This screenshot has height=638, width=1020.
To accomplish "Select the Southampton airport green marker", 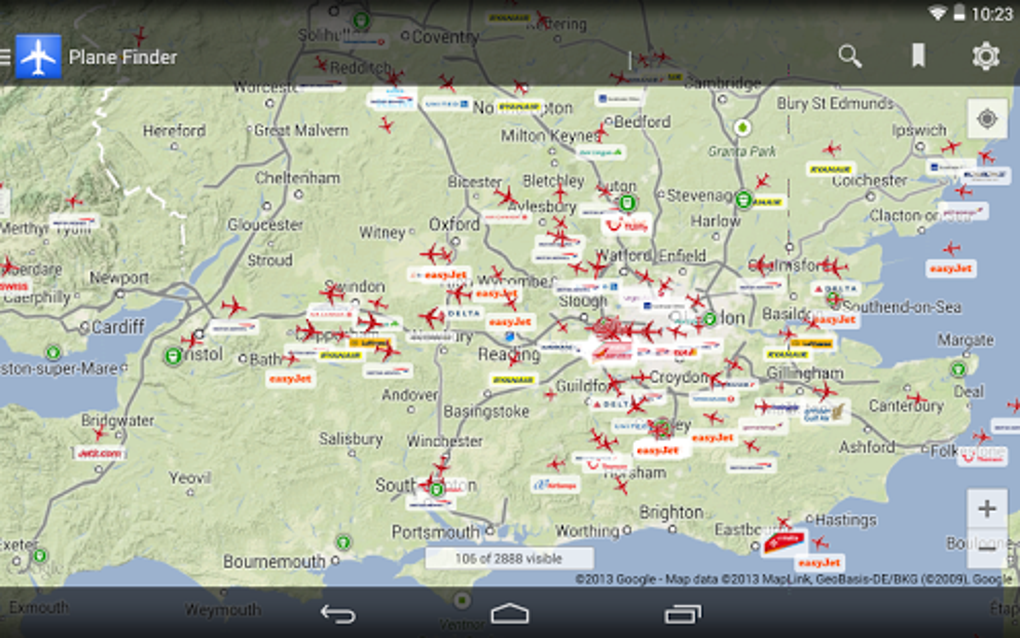I will (437, 488).
